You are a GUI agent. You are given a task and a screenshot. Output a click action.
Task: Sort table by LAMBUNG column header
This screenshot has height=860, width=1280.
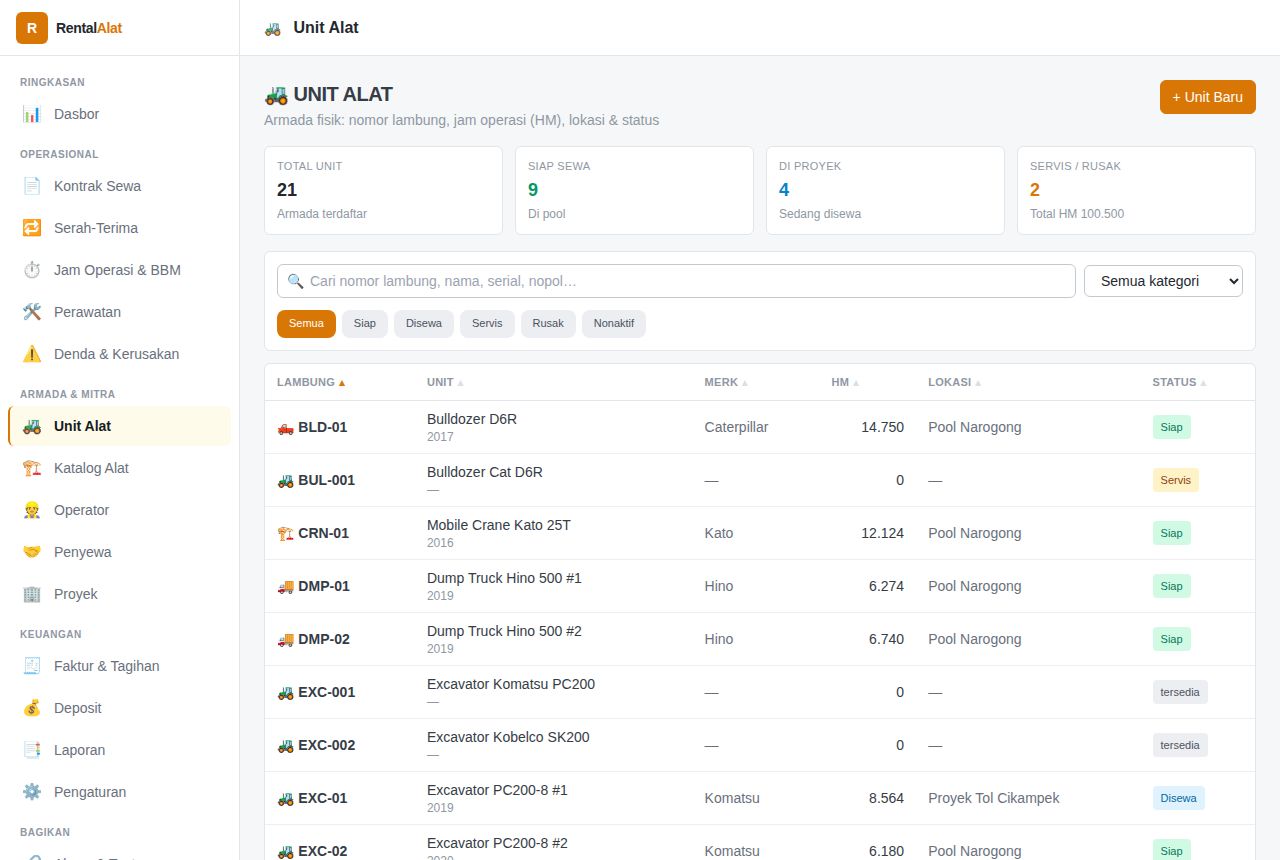pyautogui.click(x=311, y=382)
